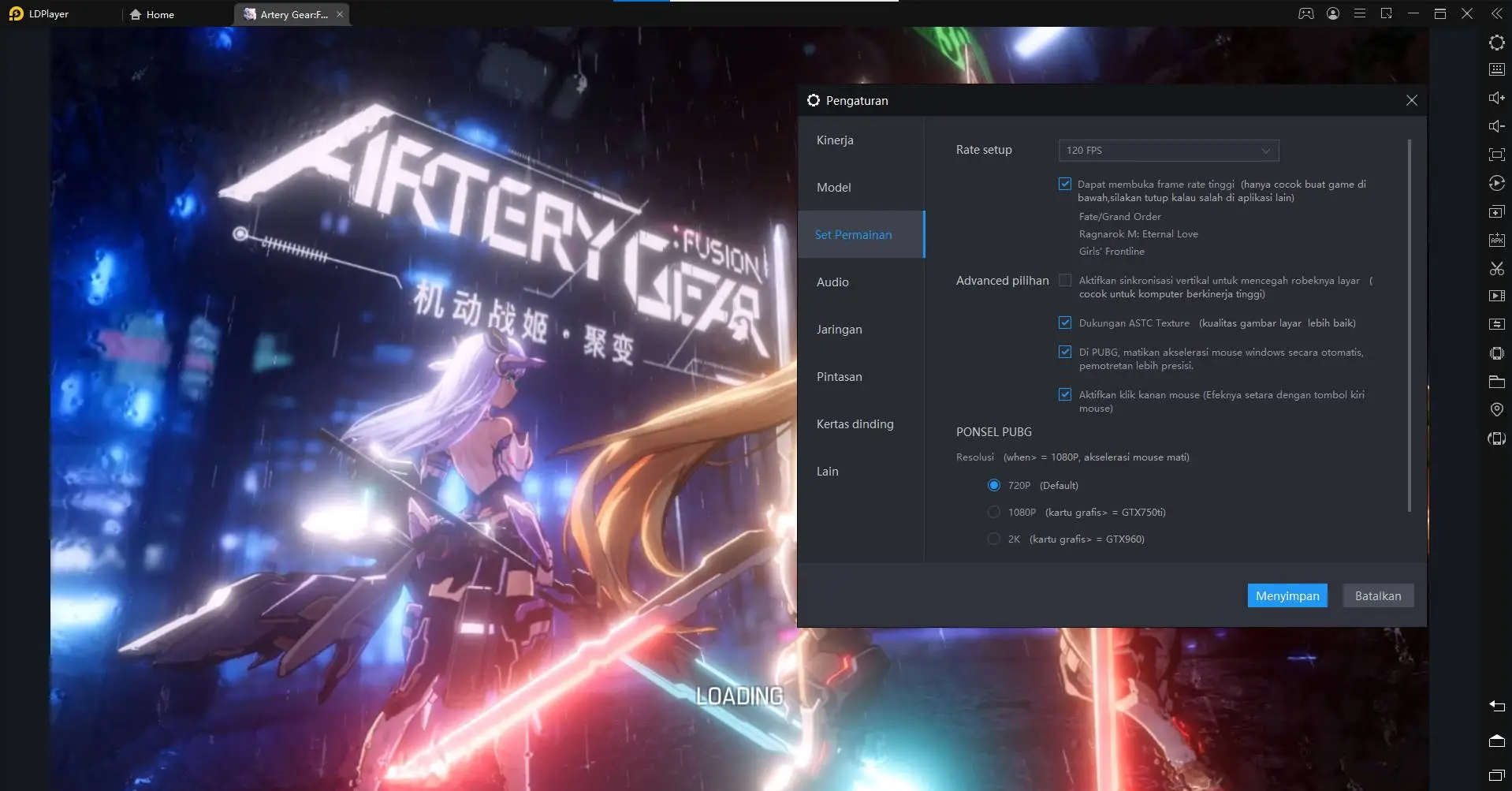Open the Kertas dinding settings tab
Image resolution: width=1512 pixels, height=791 pixels.
pos(861,423)
